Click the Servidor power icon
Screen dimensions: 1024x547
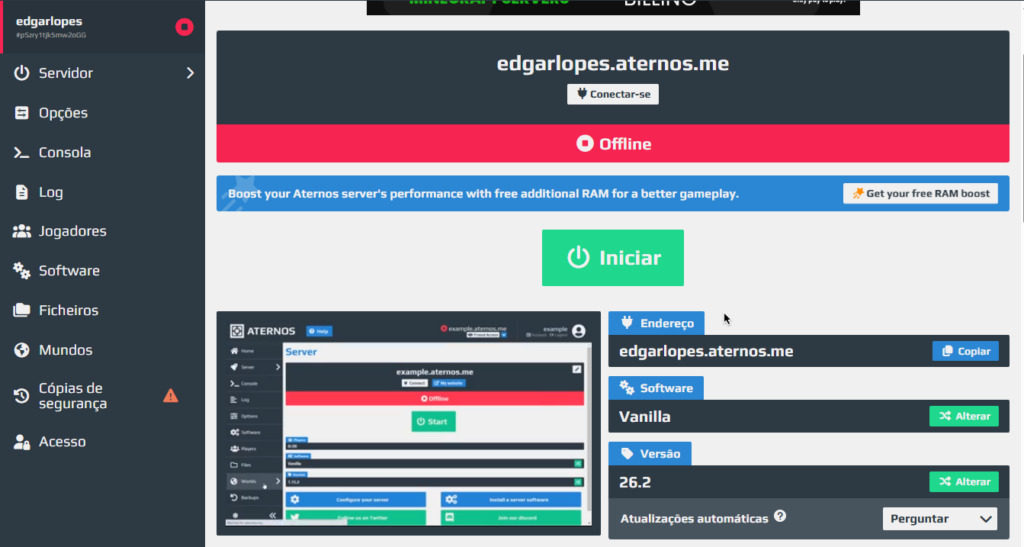22,73
